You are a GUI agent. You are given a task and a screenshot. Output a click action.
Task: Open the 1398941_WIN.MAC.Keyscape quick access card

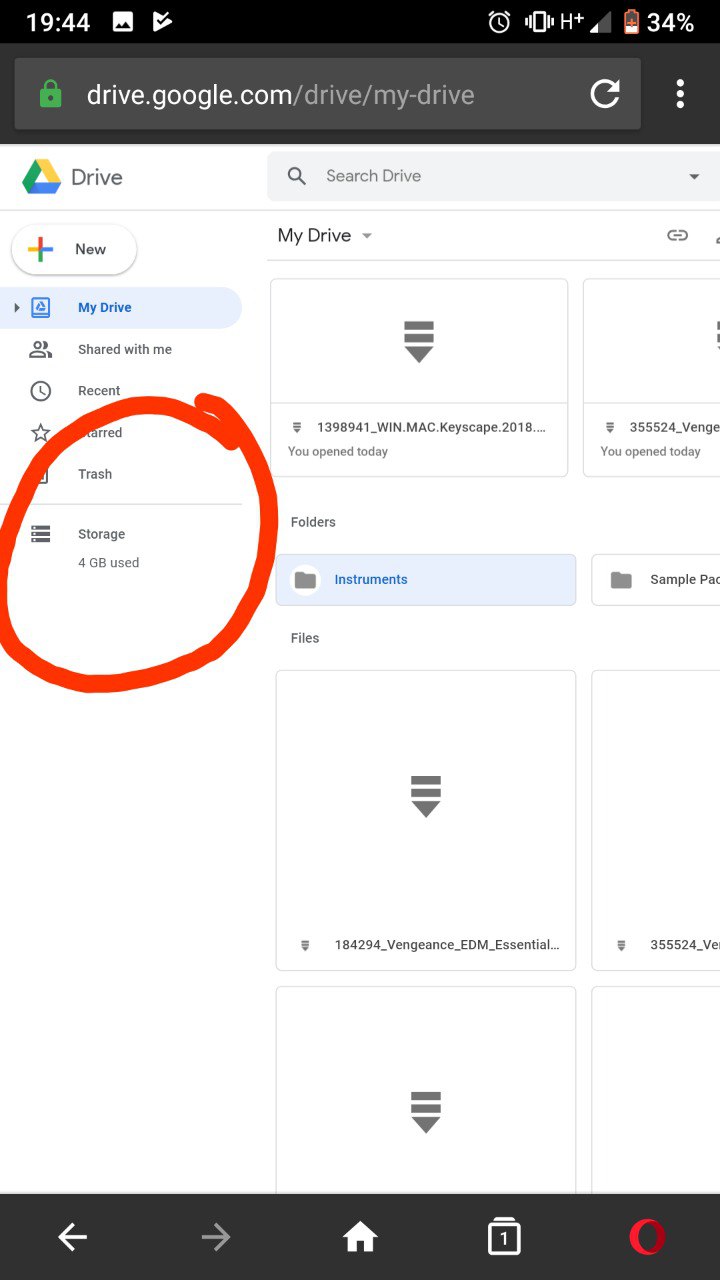[x=419, y=378]
